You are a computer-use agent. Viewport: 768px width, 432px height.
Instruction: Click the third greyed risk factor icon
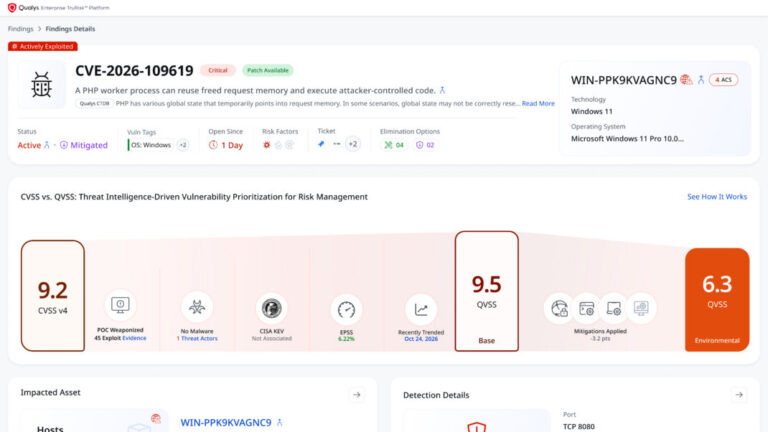click(289, 145)
